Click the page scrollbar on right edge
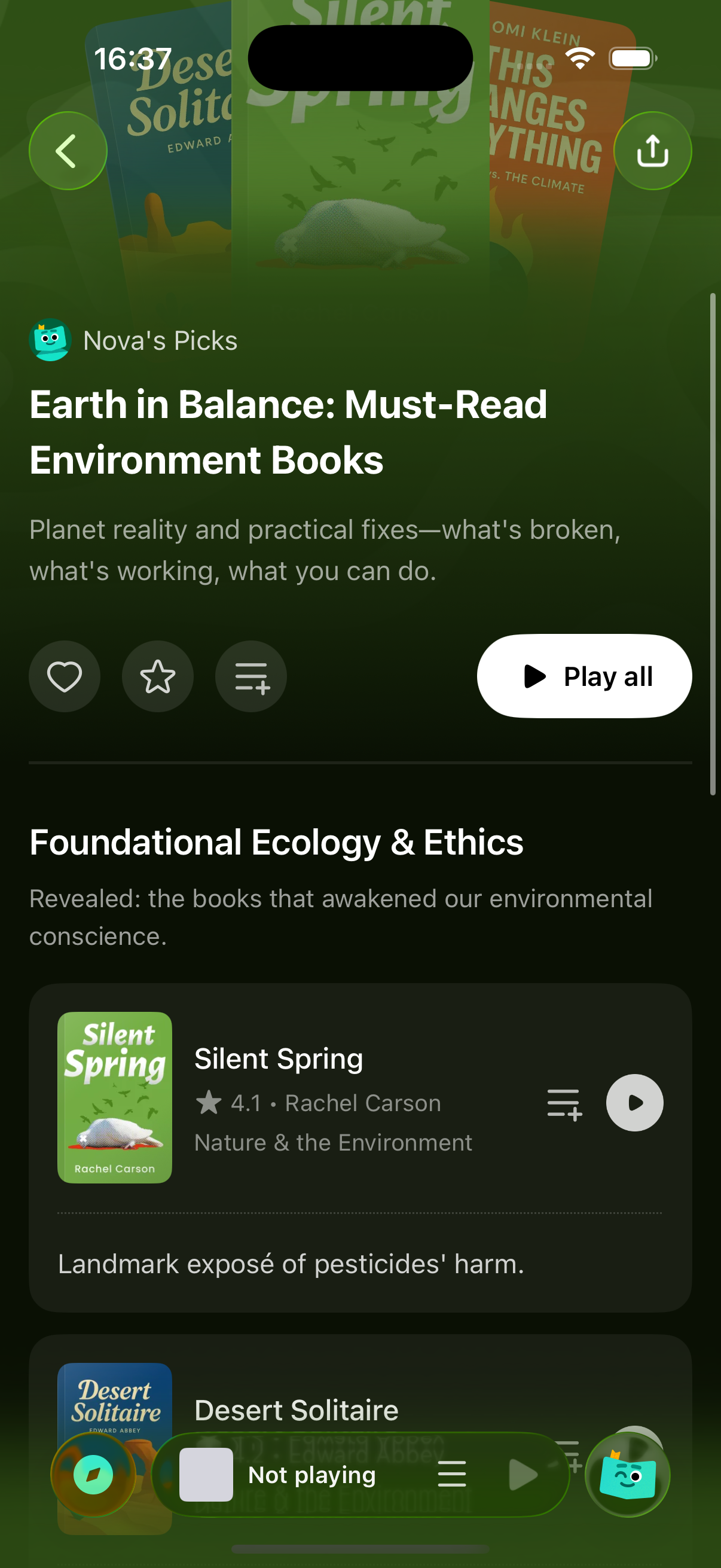Screen dimensions: 721x1568 pyautogui.click(x=713, y=544)
